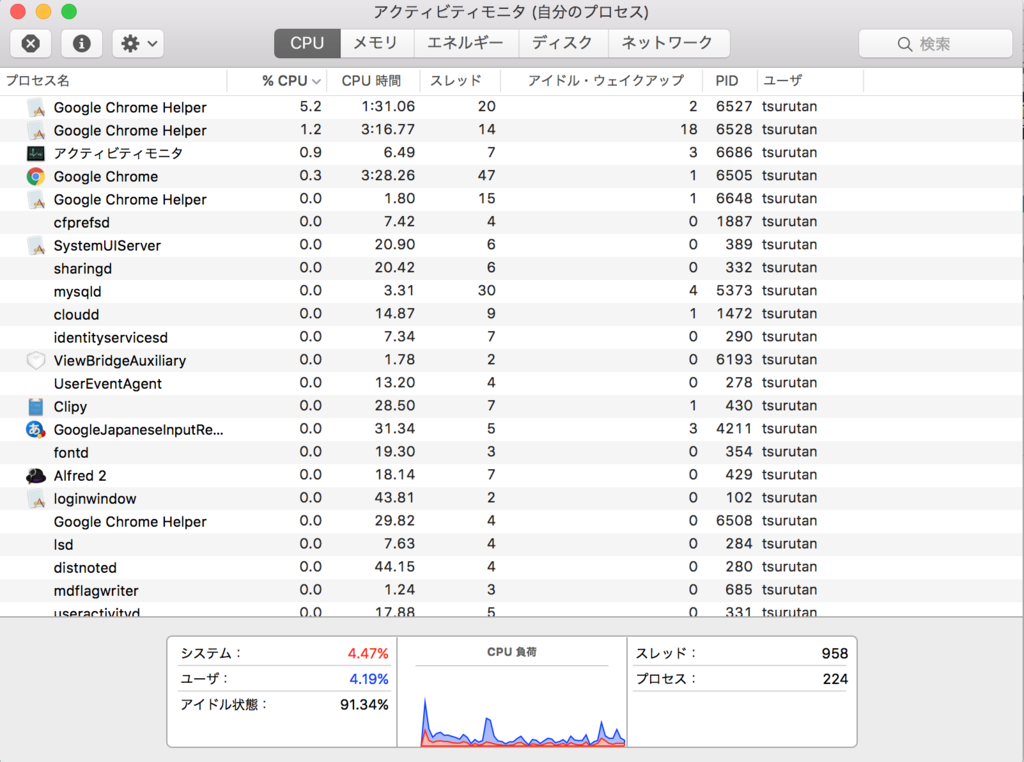
Task: Open the gear action dropdown menu
Action: pos(138,44)
